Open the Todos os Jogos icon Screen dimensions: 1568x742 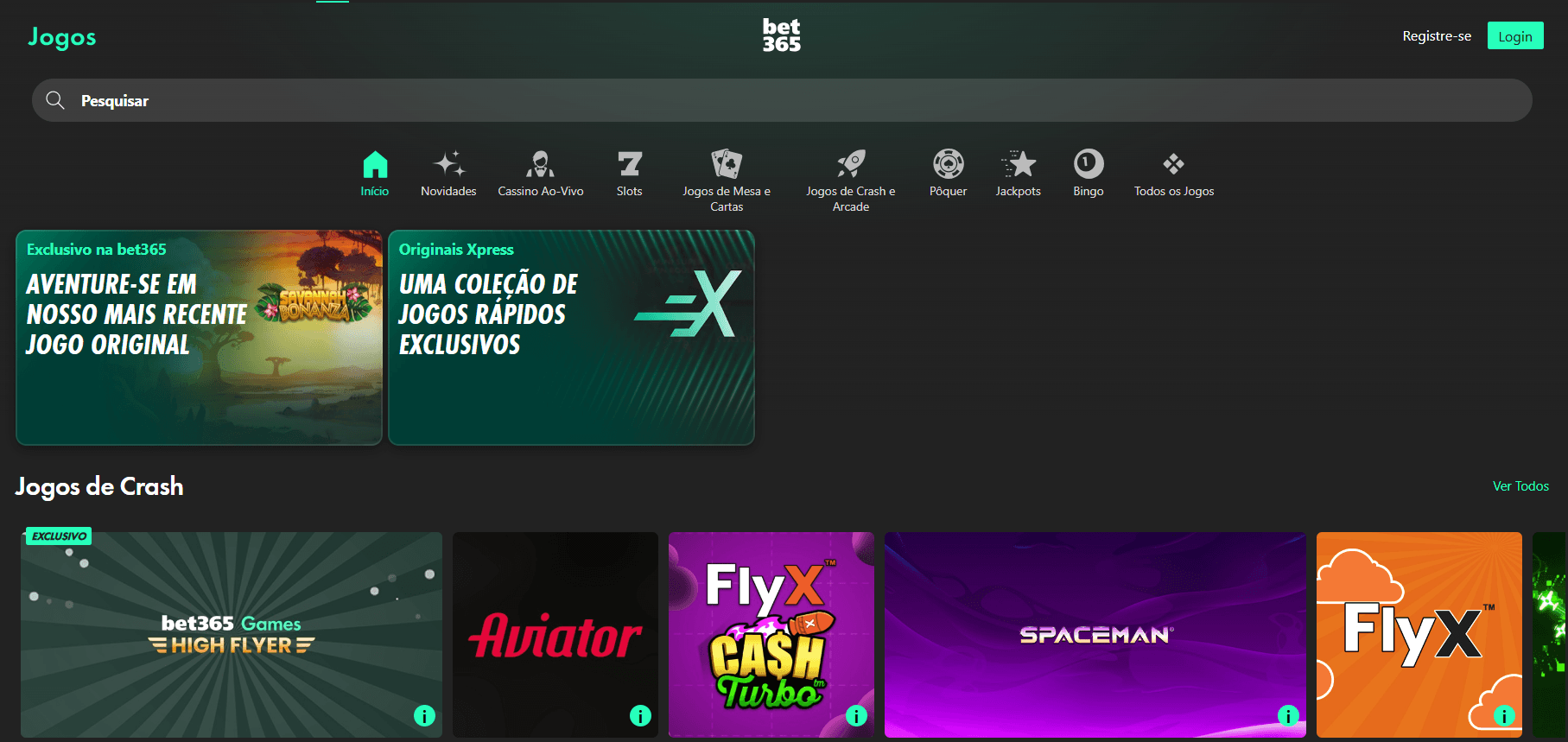(1174, 163)
